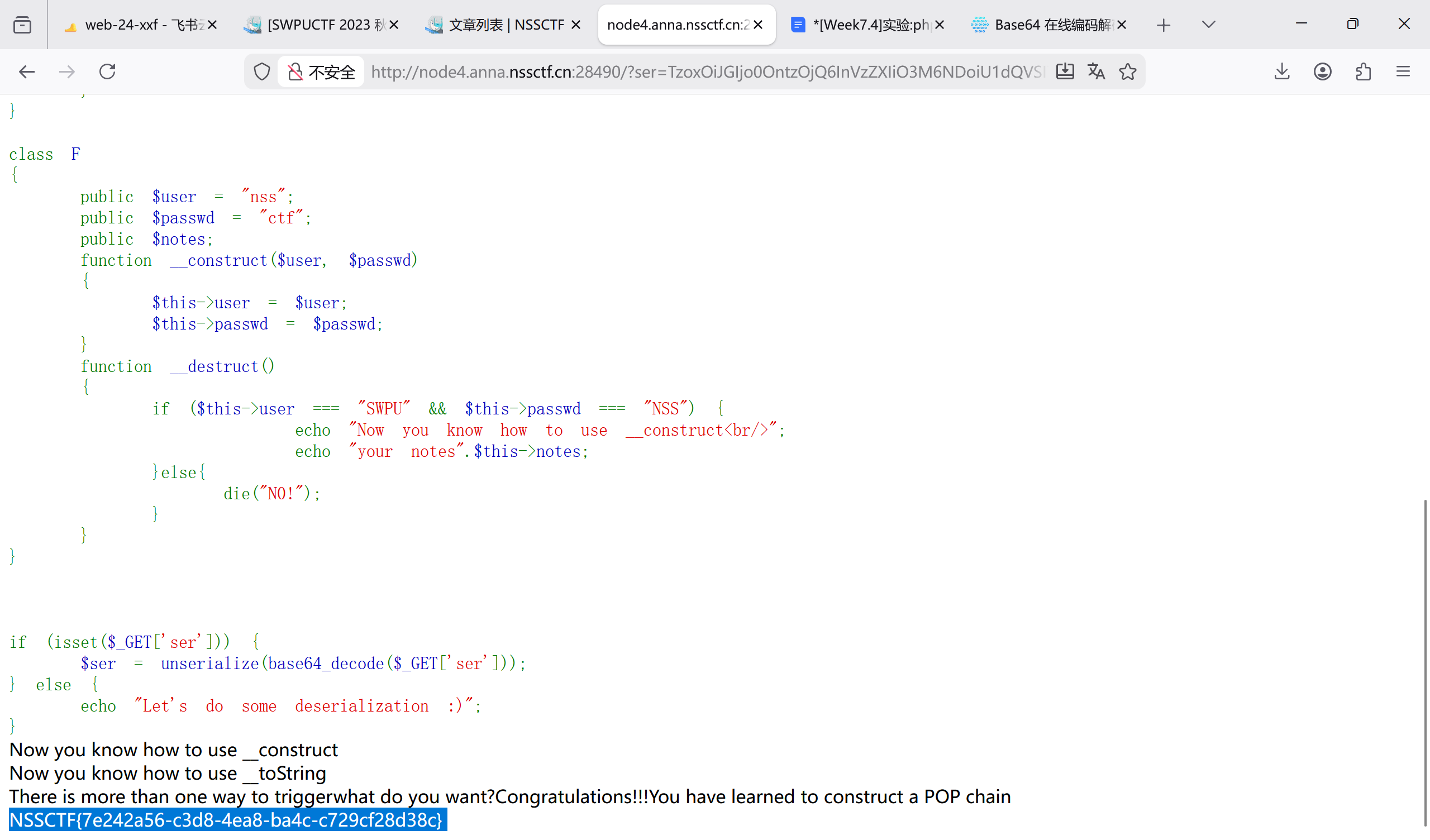The image size is (1430, 840).
Task: Open the tracking protection shield icon
Action: click(261, 71)
